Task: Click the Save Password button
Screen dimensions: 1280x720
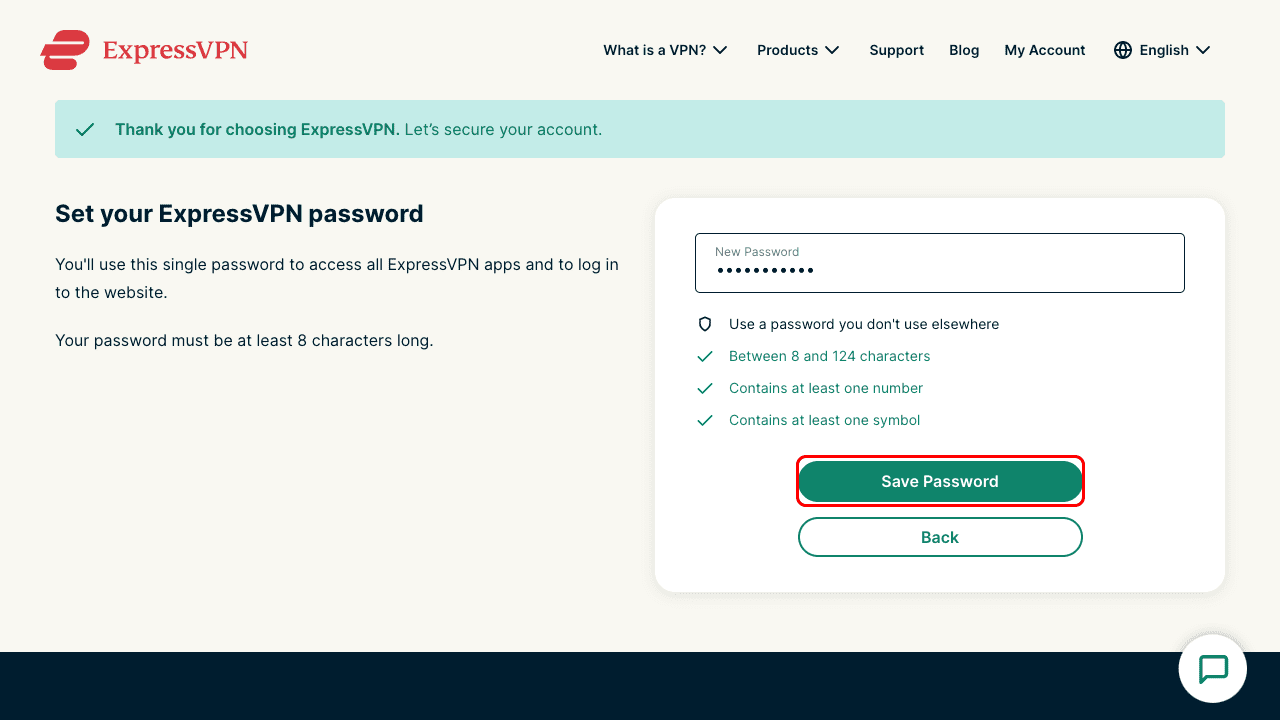Action: [939, 481]
